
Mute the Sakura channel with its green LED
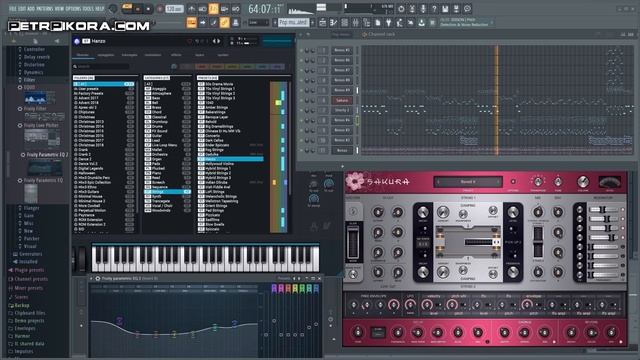click(x=302, y=100)
